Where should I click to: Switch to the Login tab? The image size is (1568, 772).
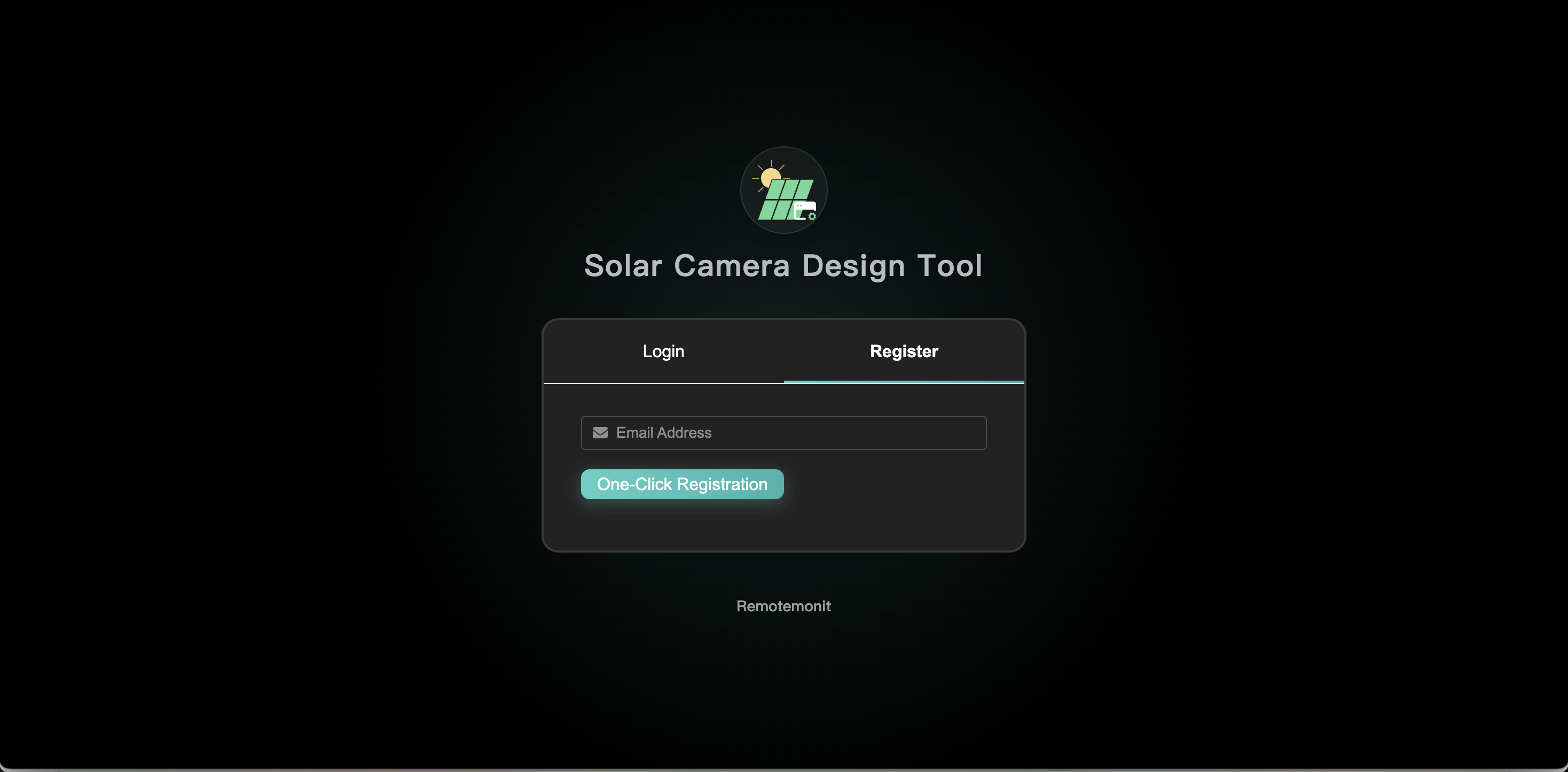[663, 351]
